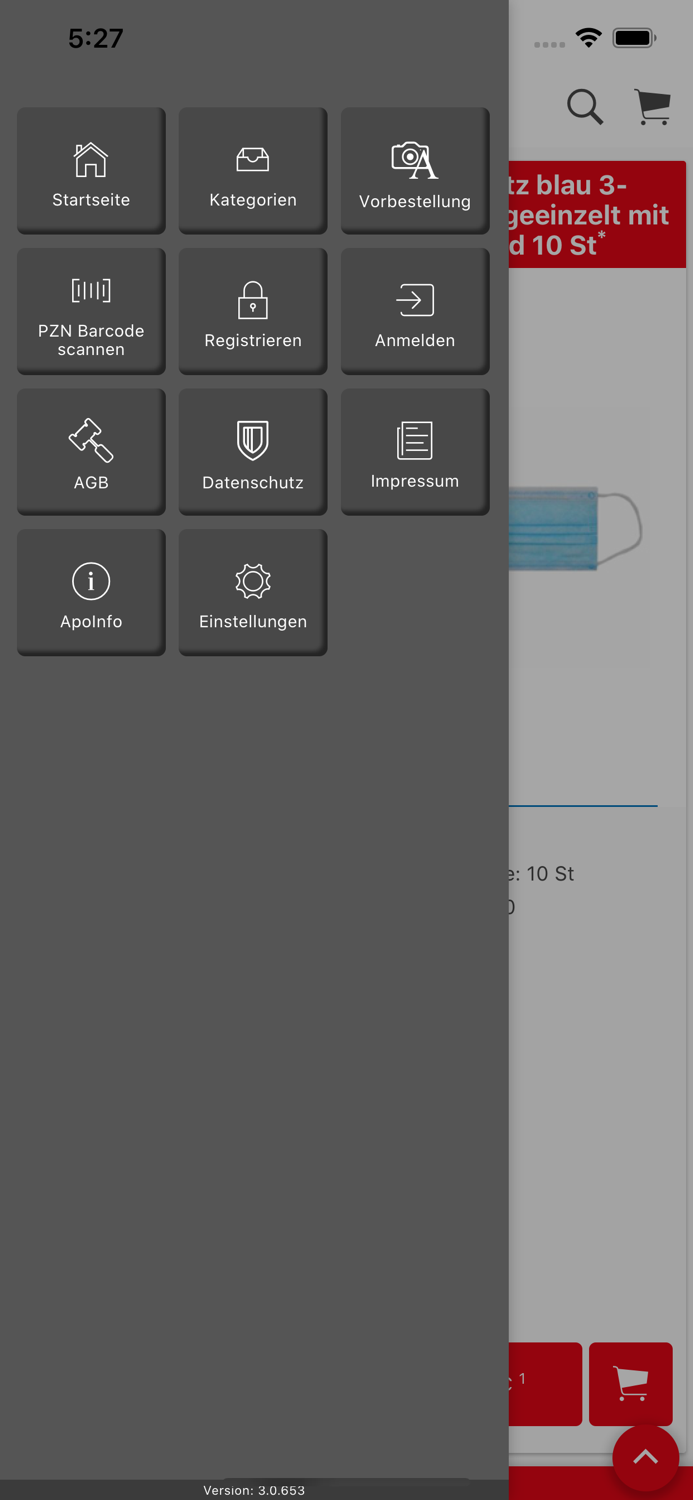Open Registrieren padlock tile
Image resolution: width=693 pixels, height=1500 pixels.
tap(253, 311)
